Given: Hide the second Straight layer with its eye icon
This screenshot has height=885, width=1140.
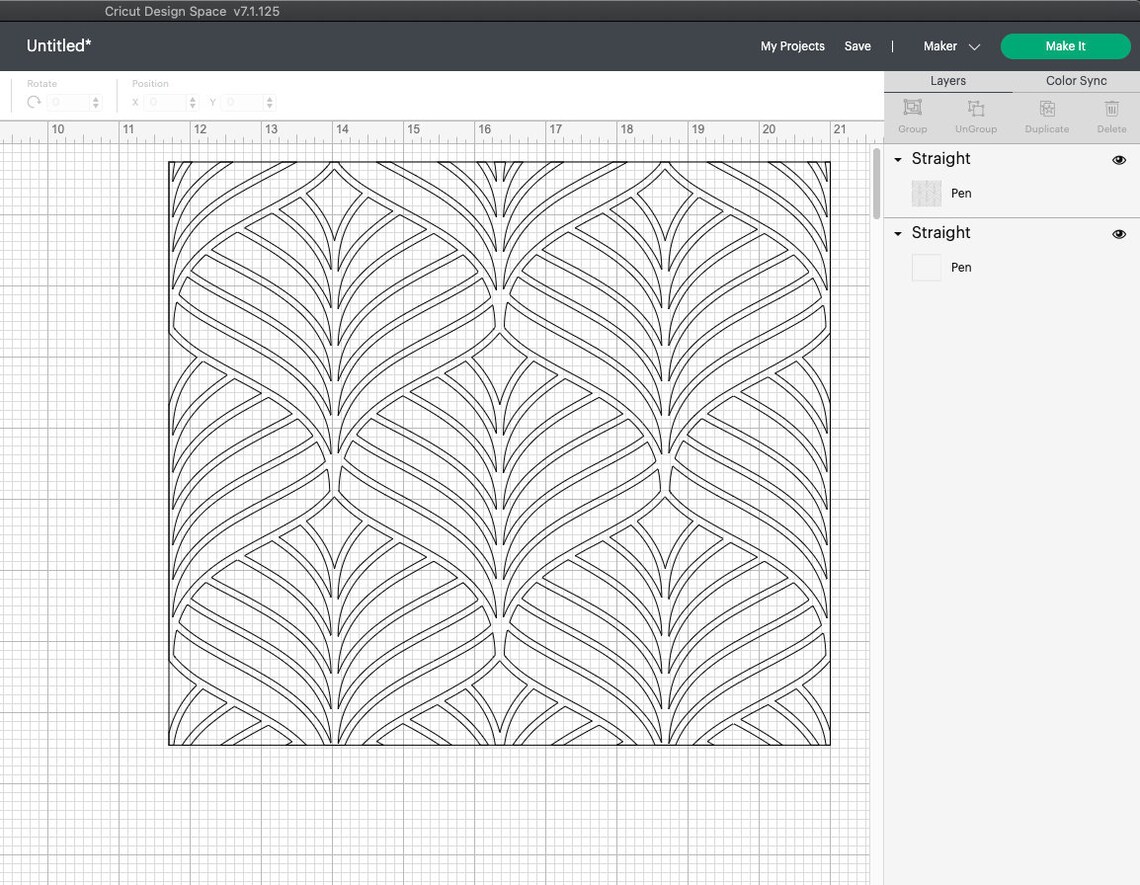Looking at the screenshot, I should (x=1118, y=232).
